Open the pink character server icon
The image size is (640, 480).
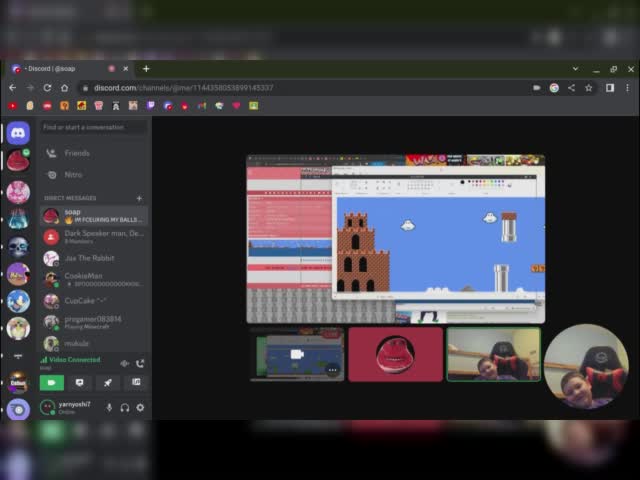(18, 192)
